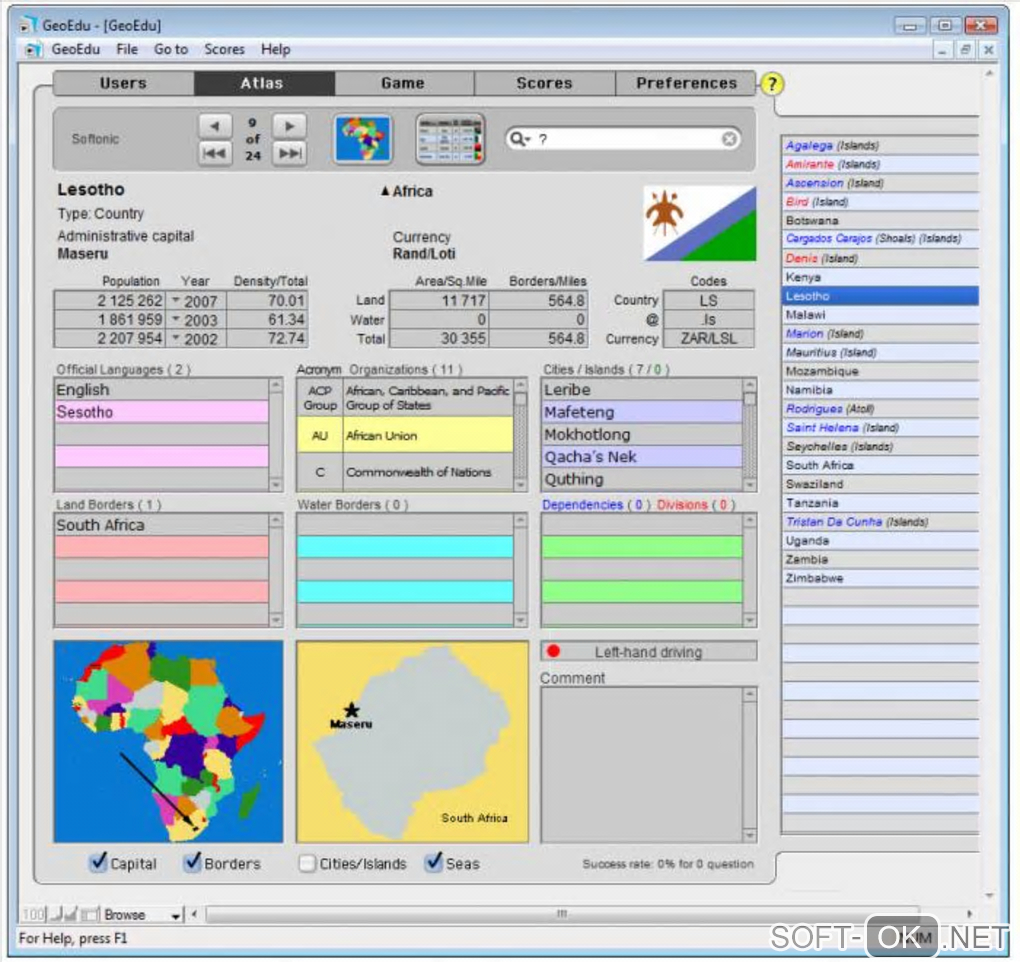This screenshot has width=1020, height=962.
Task: Select Saint Helena (Island) in the list
Action: (x=881, y=427)
